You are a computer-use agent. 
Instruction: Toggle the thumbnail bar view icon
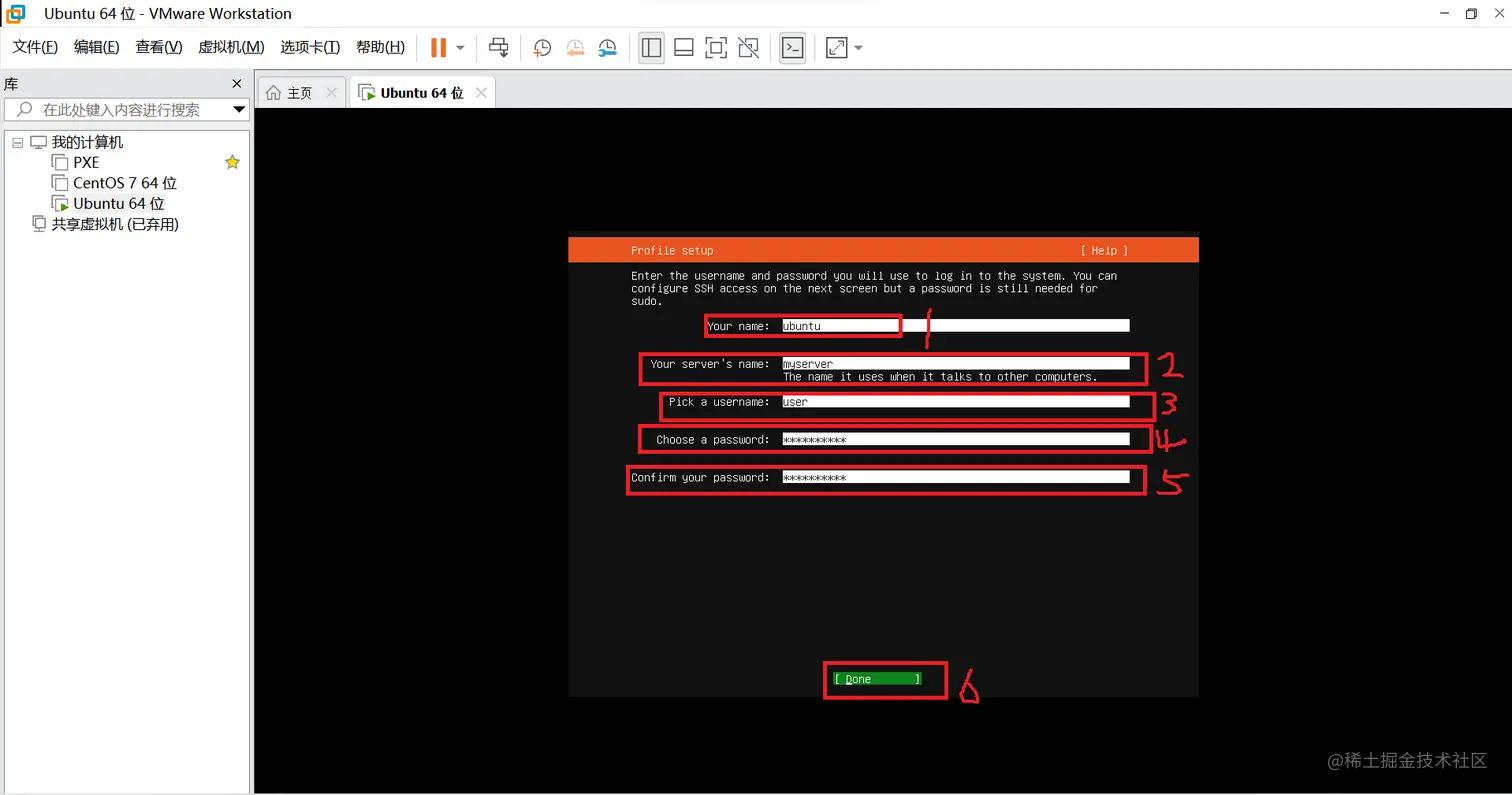684,47
